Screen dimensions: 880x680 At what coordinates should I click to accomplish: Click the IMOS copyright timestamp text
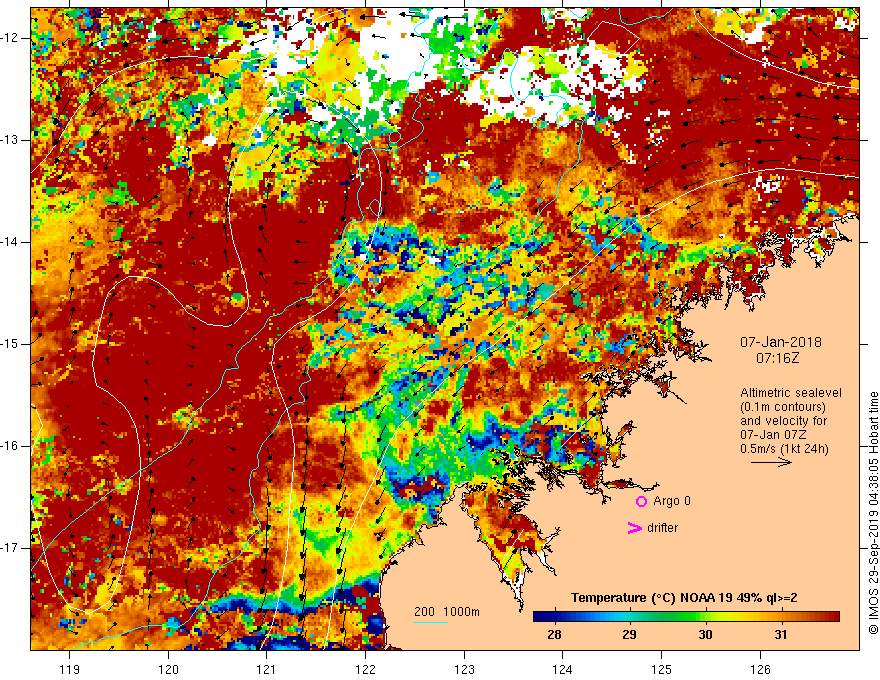pos(873,513)
